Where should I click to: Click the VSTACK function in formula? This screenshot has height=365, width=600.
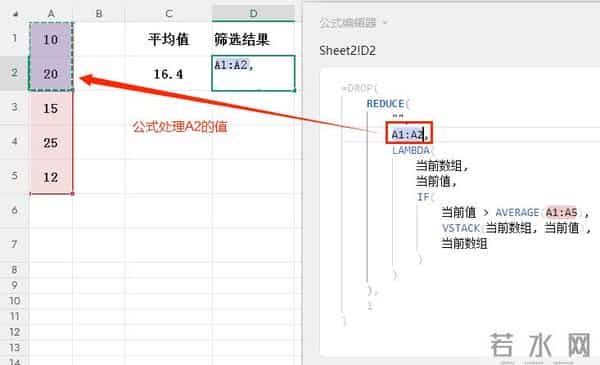click(x=461, y=228)
